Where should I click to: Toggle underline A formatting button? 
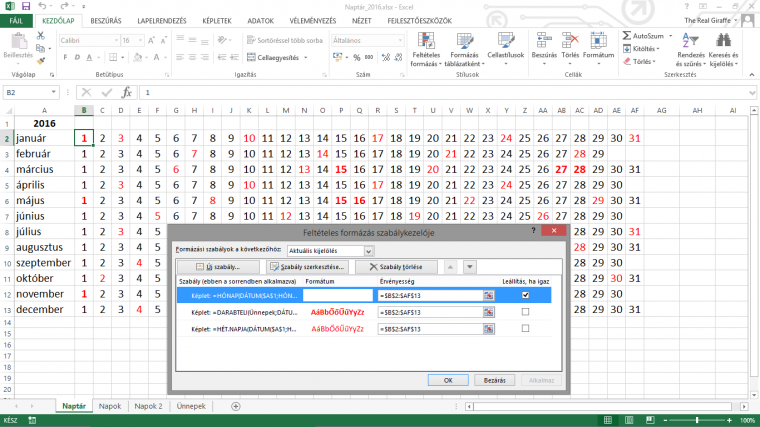[89, 57]
